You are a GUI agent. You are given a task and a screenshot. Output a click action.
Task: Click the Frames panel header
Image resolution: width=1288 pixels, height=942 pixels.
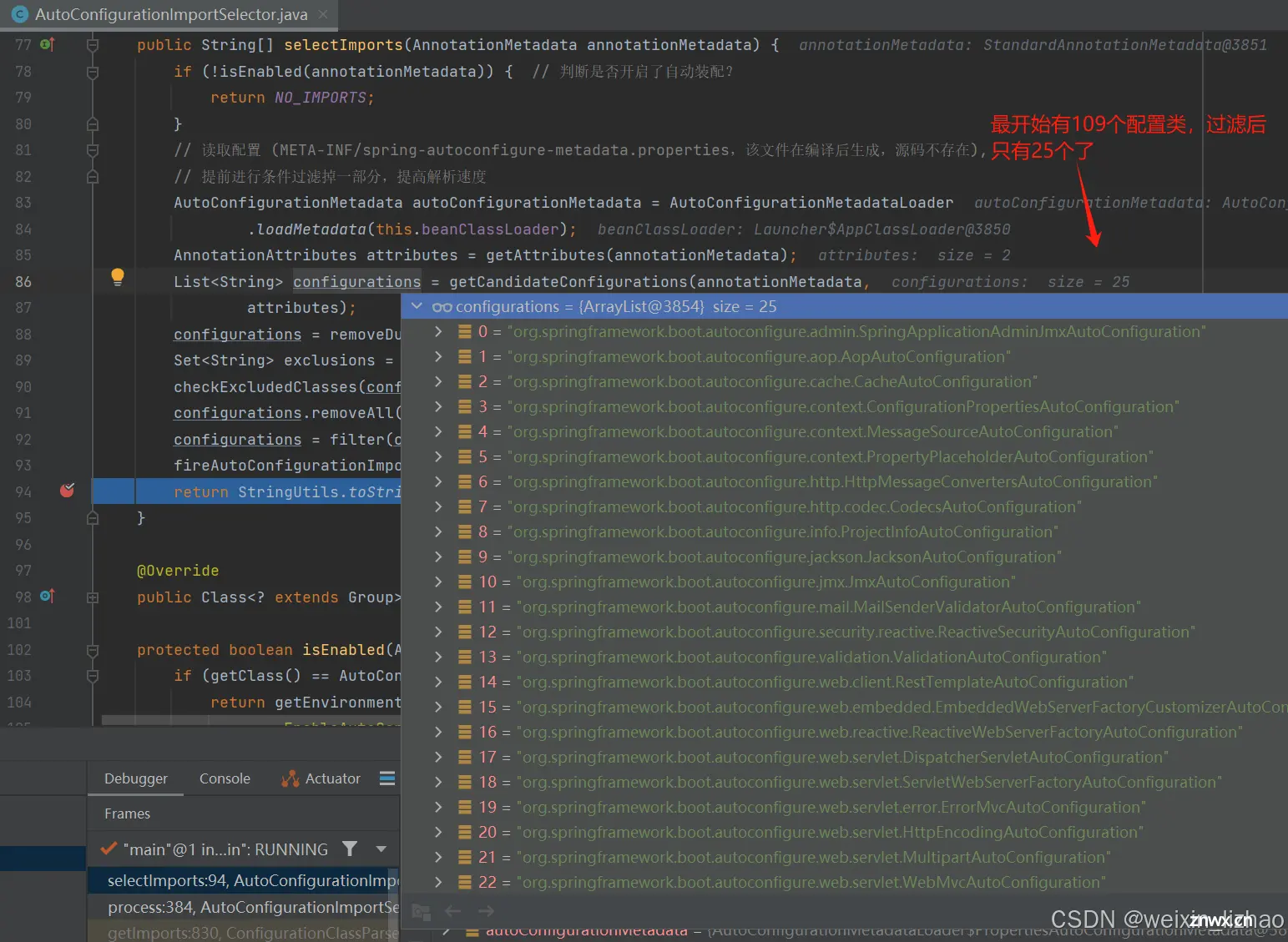click(x=127, y=814)
